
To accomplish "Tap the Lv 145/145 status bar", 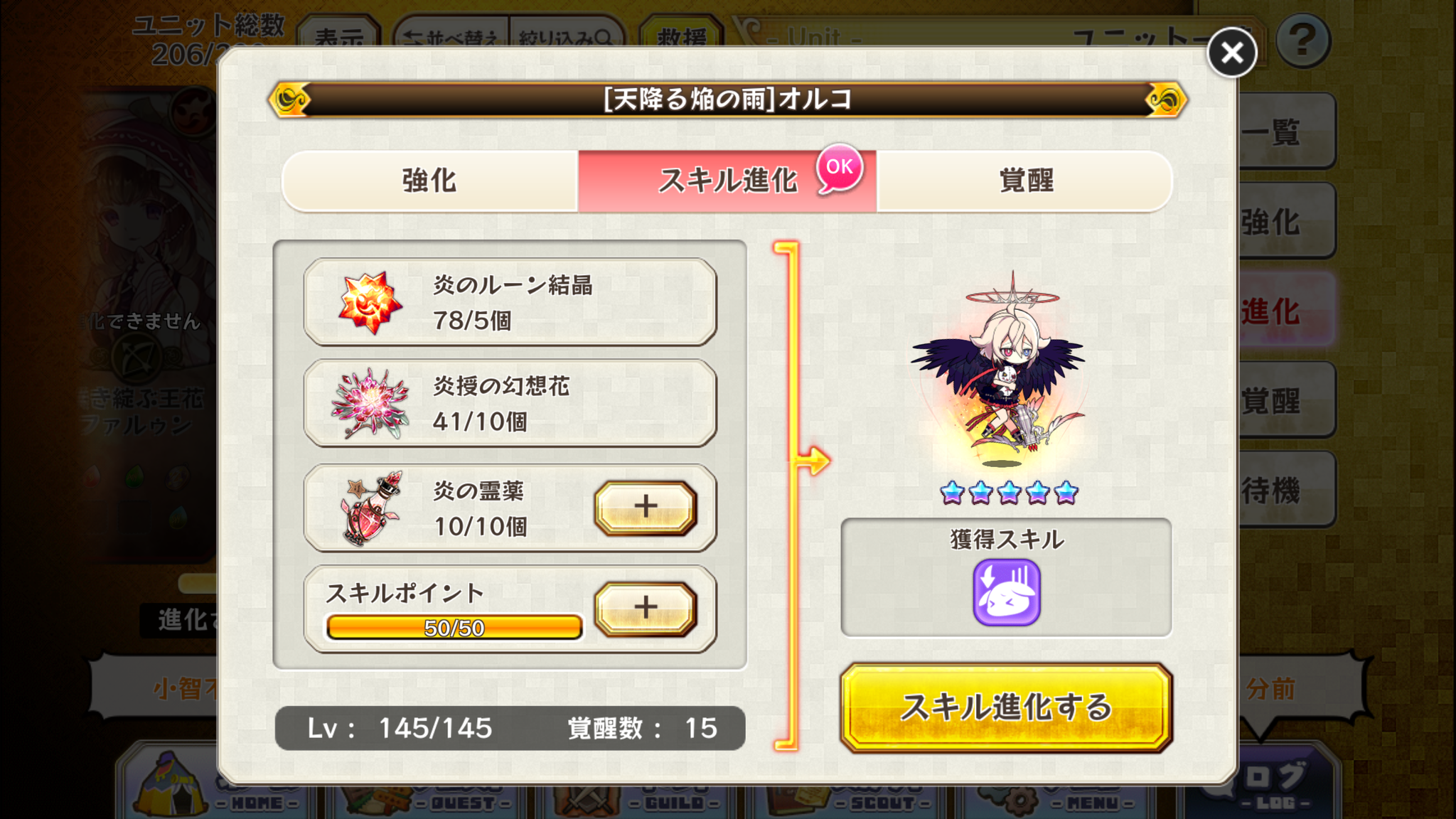I will [x=510, y=728].
